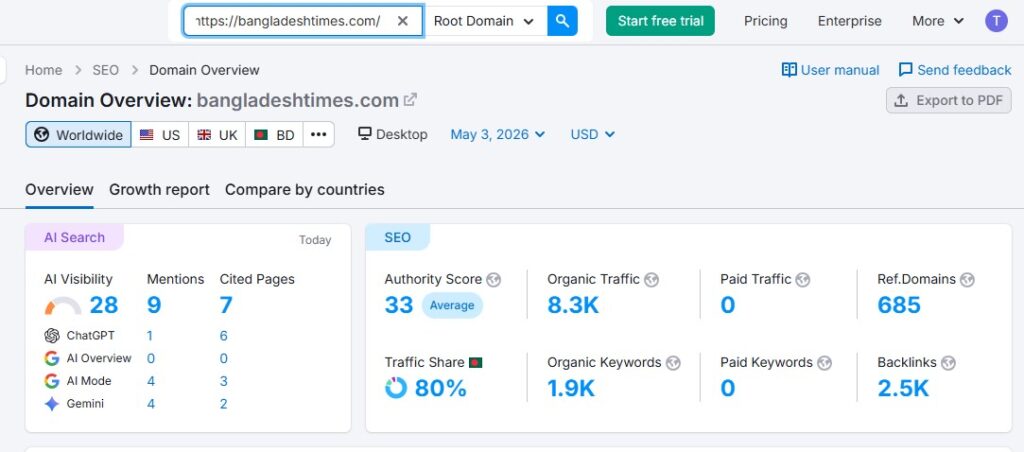Open the USD currency dropdown
Image resolution: width=1024 pixels, height=452 pixels.
[592, 135]
